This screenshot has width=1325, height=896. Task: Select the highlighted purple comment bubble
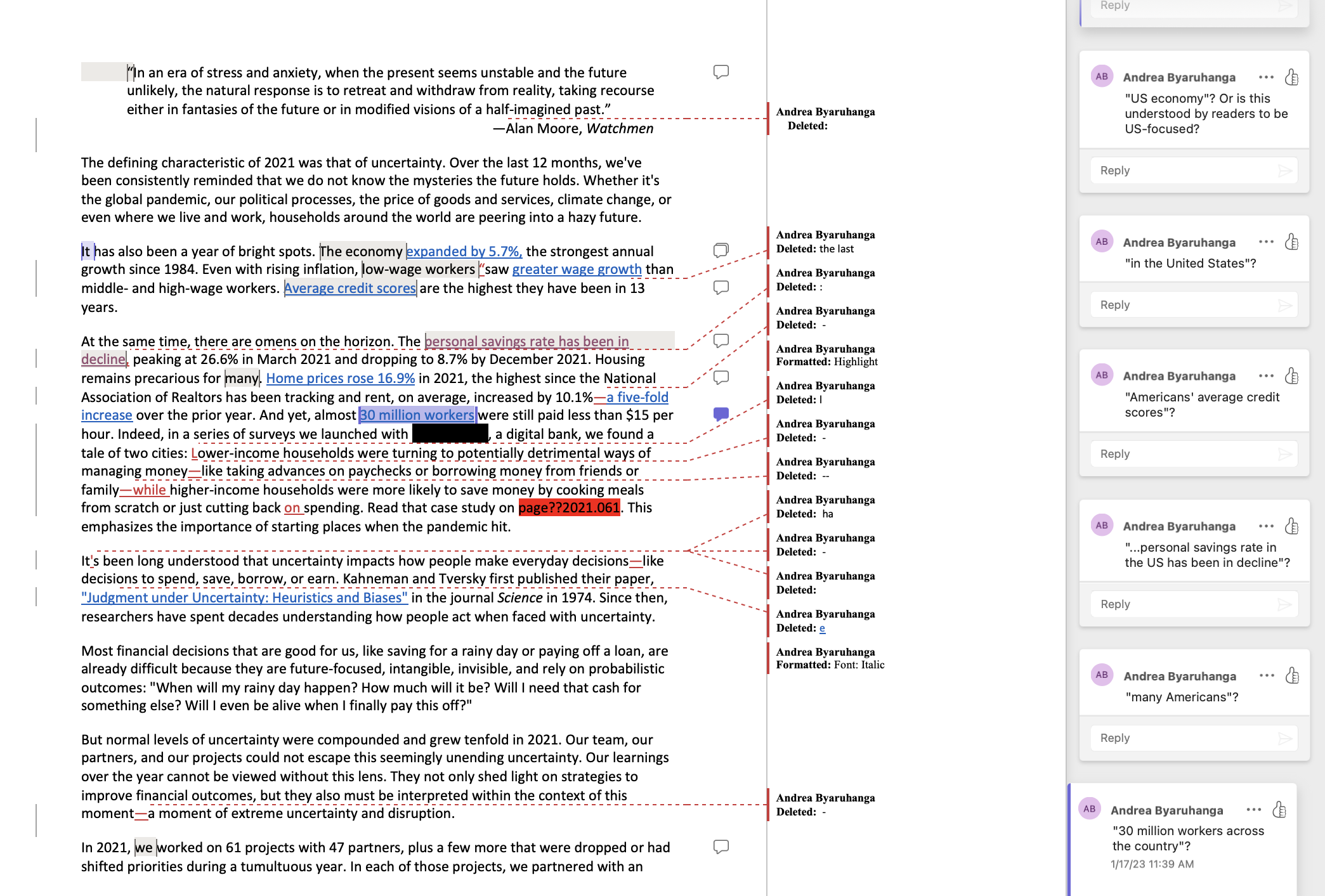[721, 414]
